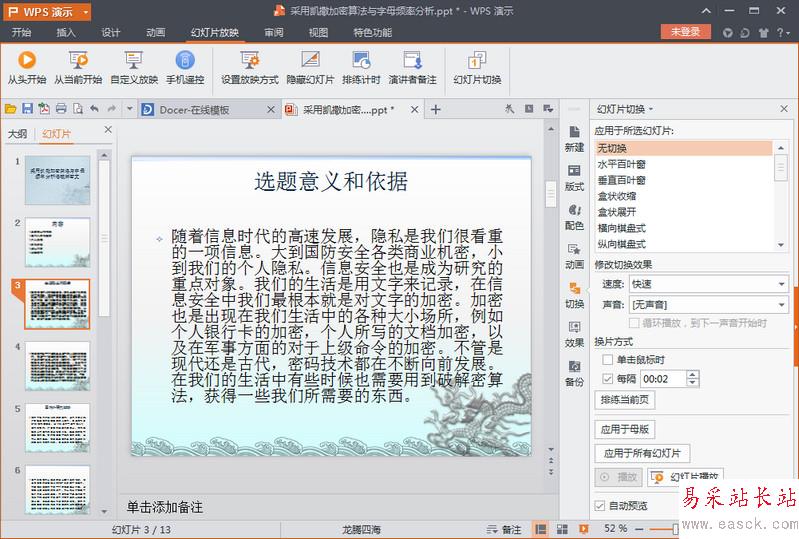This screenshot has width=799, height=539.
Task: Toggle 循环播放 loop sound checkbox
Action: 634,323
